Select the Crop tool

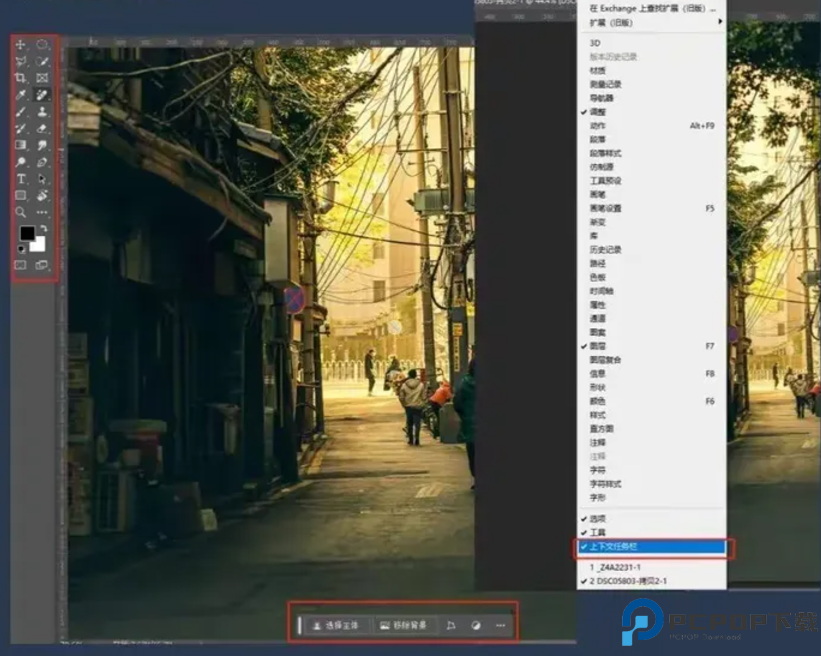pyautogui.click(x=20, y=78)
